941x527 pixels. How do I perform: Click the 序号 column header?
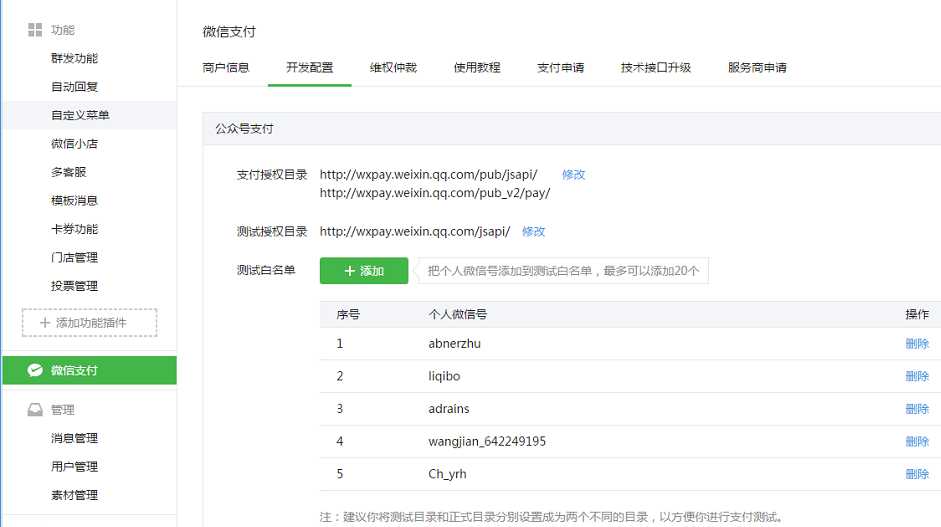point(348,314)
